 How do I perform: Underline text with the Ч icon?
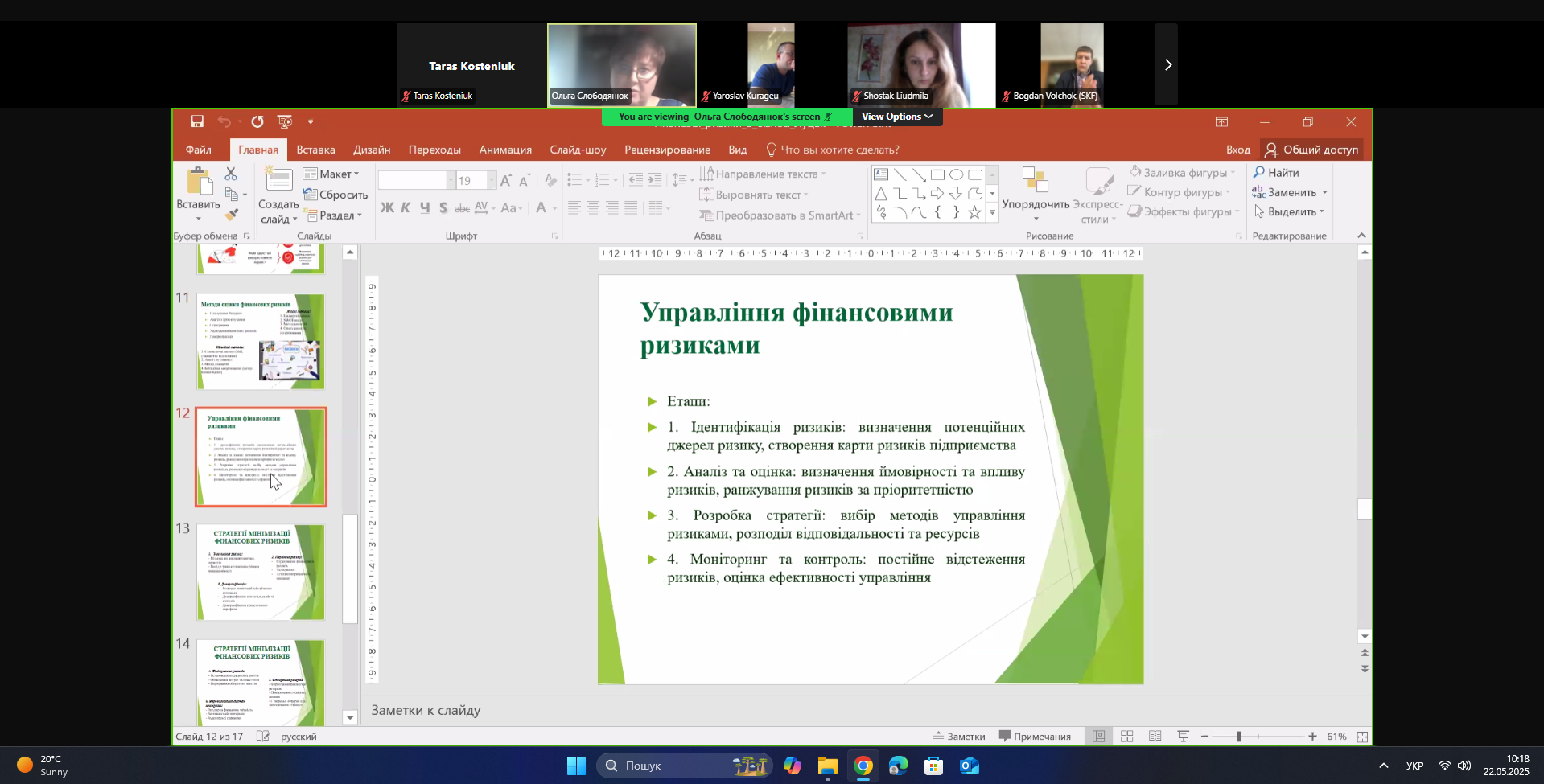424,207
